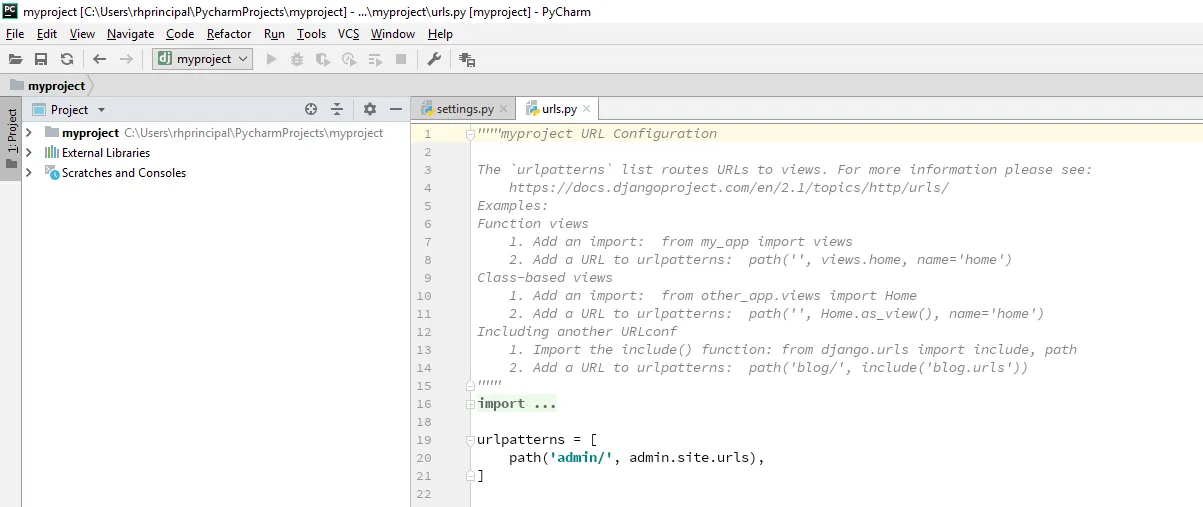The width and height of the screenshot is (1203, 507).
Task: Hide the Project panel with minus icon
Action: click(396, 109)
